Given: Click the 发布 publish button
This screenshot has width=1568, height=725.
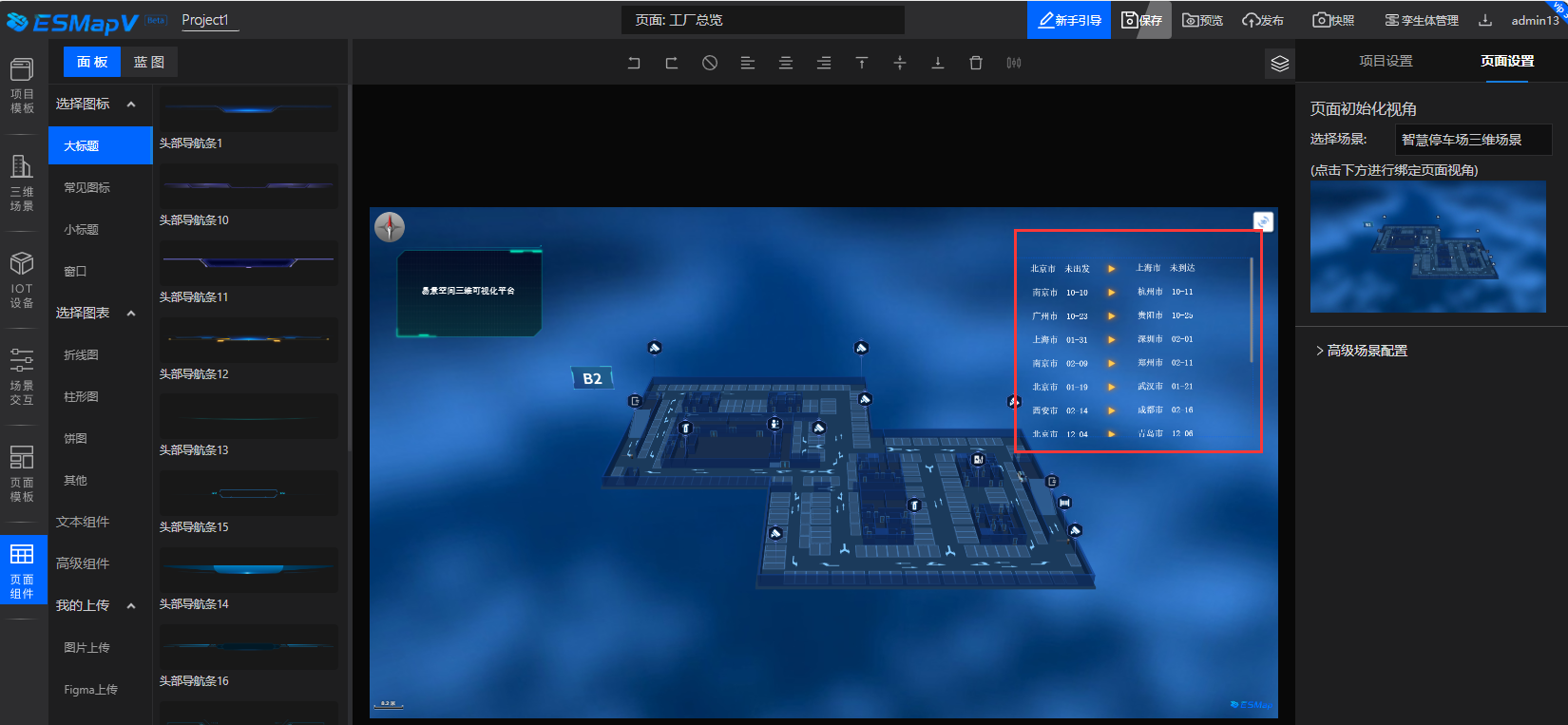Looking at the screenshot, I should pos(1263,20).
